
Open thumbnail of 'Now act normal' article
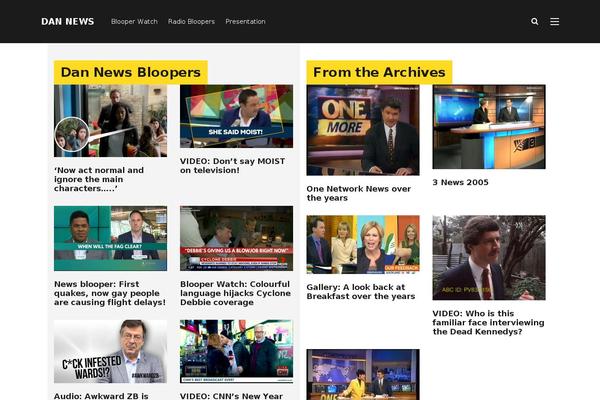coord(111,121)
